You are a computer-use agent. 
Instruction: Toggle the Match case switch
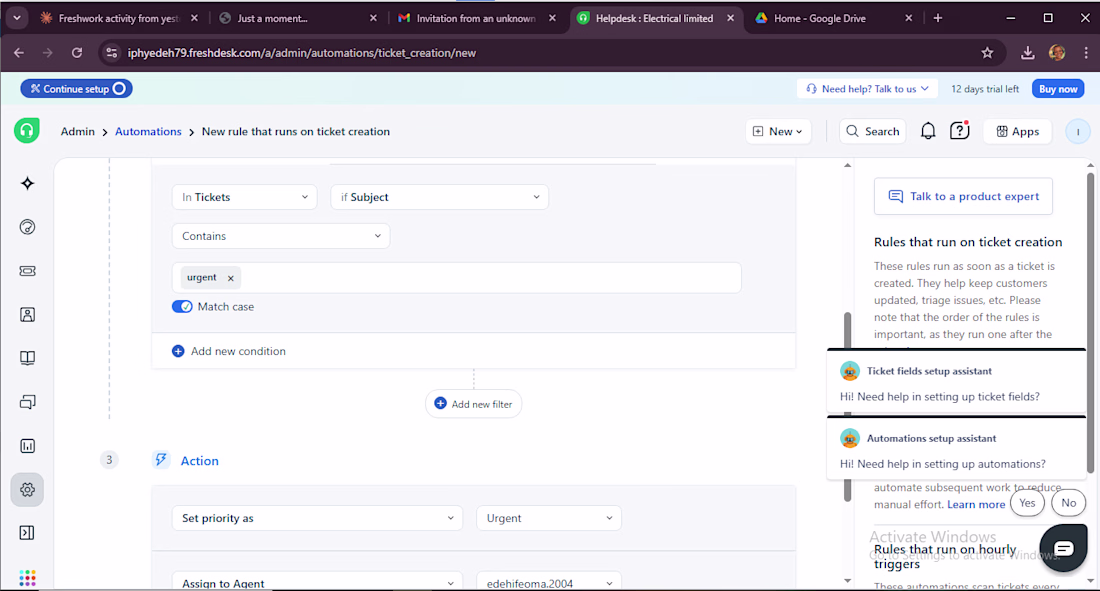[x=182, y=307]
